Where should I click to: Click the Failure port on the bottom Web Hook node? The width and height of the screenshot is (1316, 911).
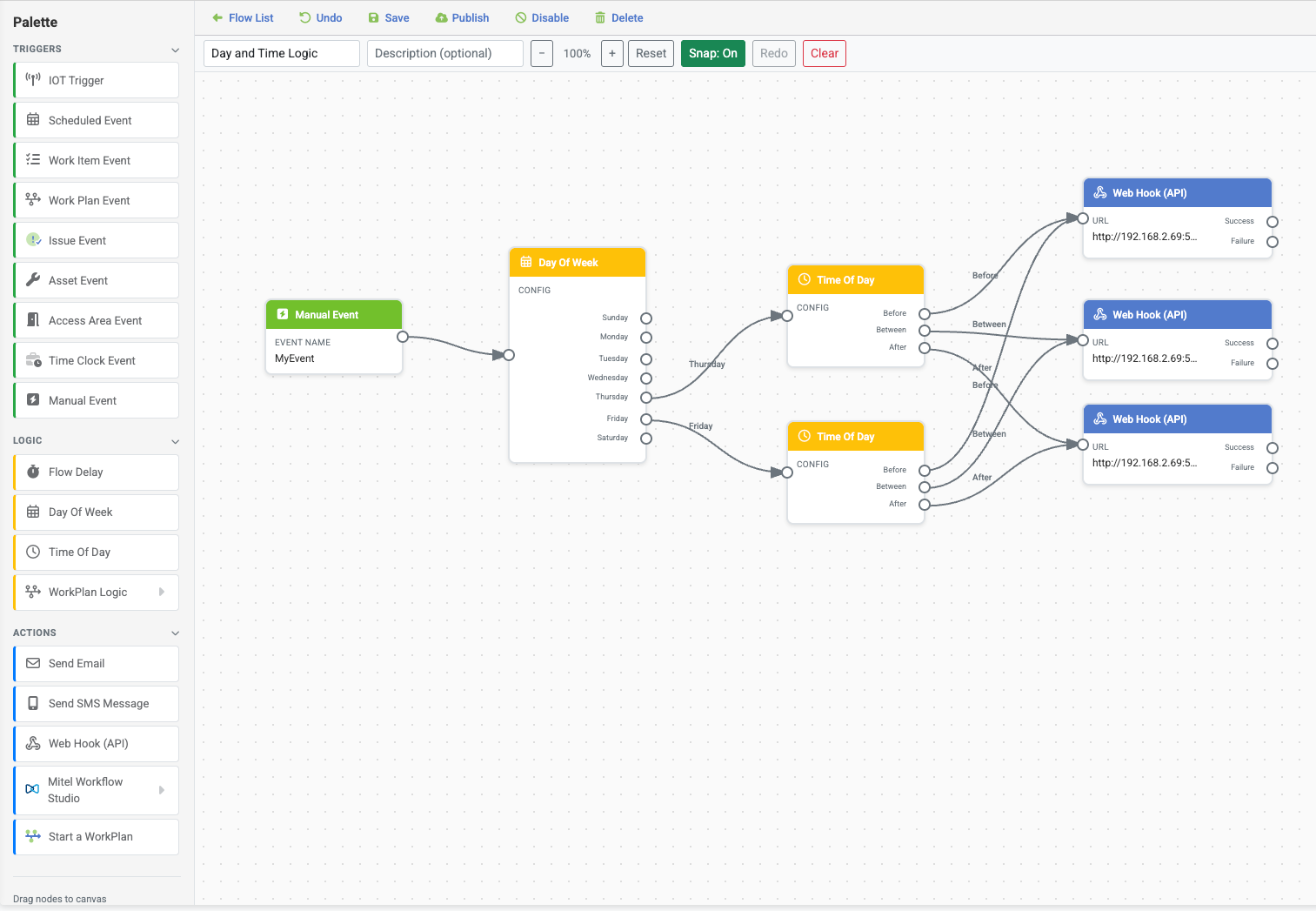pyautogui.click(x=1272, y=468)
